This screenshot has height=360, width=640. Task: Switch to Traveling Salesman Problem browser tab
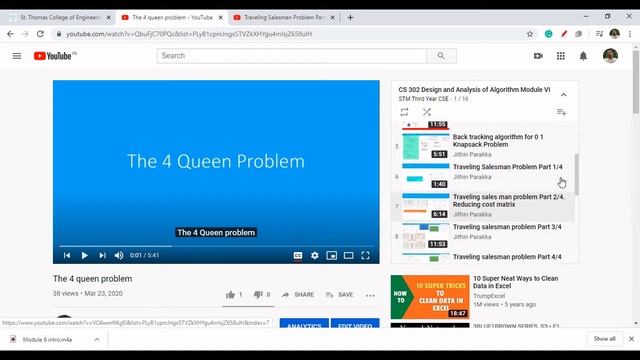284,18
